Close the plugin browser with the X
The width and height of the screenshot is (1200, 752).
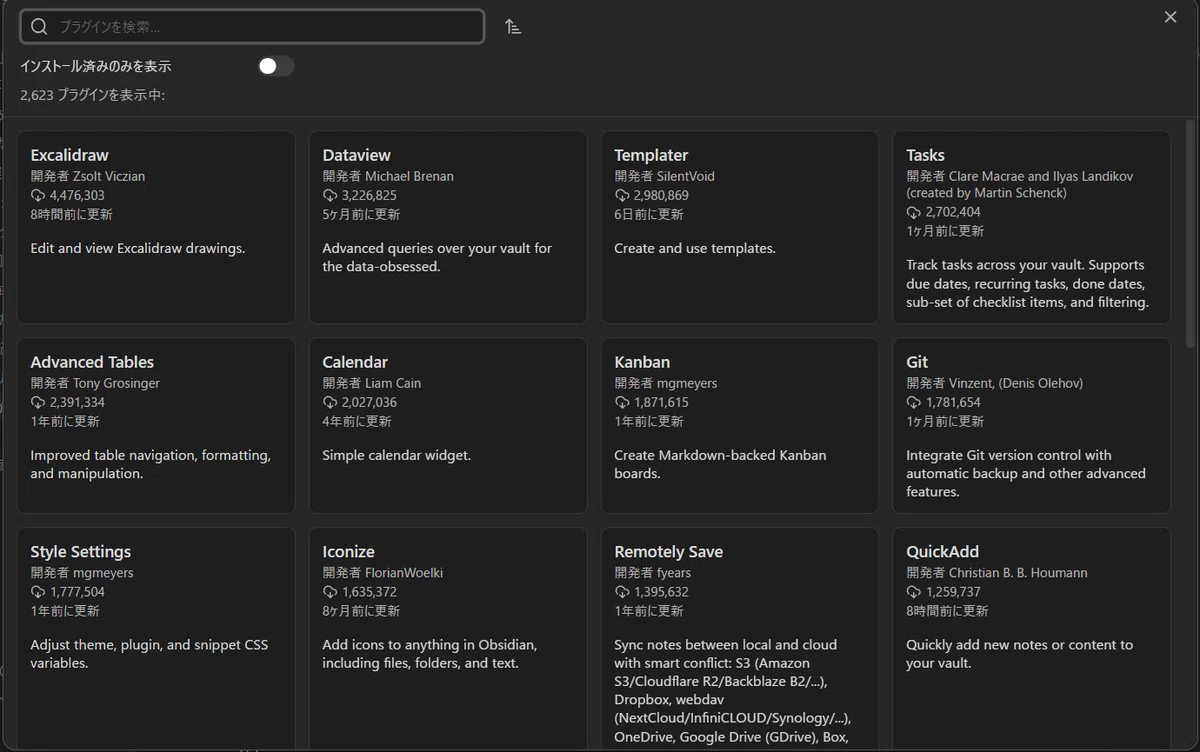1170,17
